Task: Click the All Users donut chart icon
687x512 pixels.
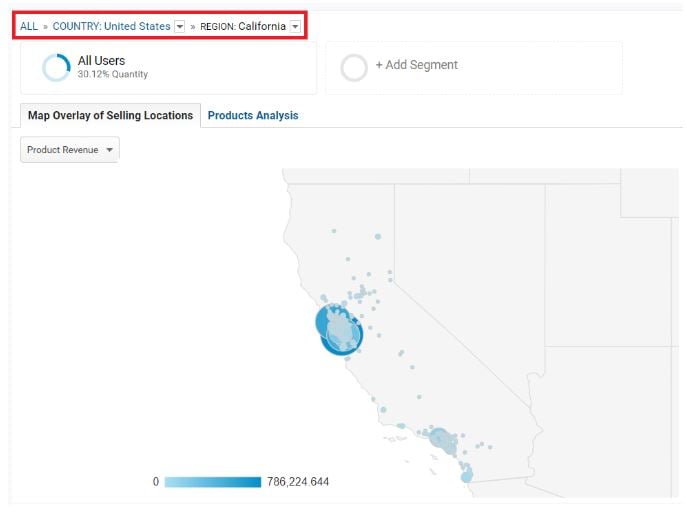Action: tap(56, 67)
